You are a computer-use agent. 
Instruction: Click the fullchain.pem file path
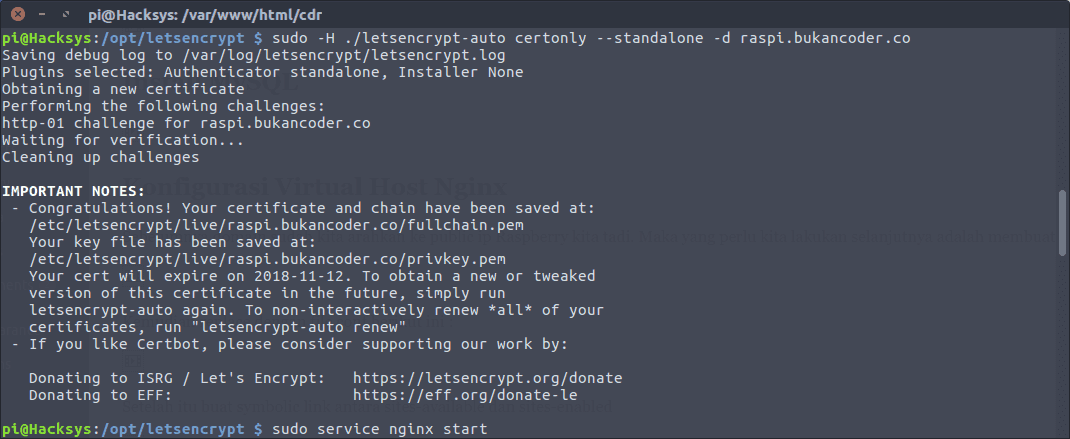tap(281, 225)
